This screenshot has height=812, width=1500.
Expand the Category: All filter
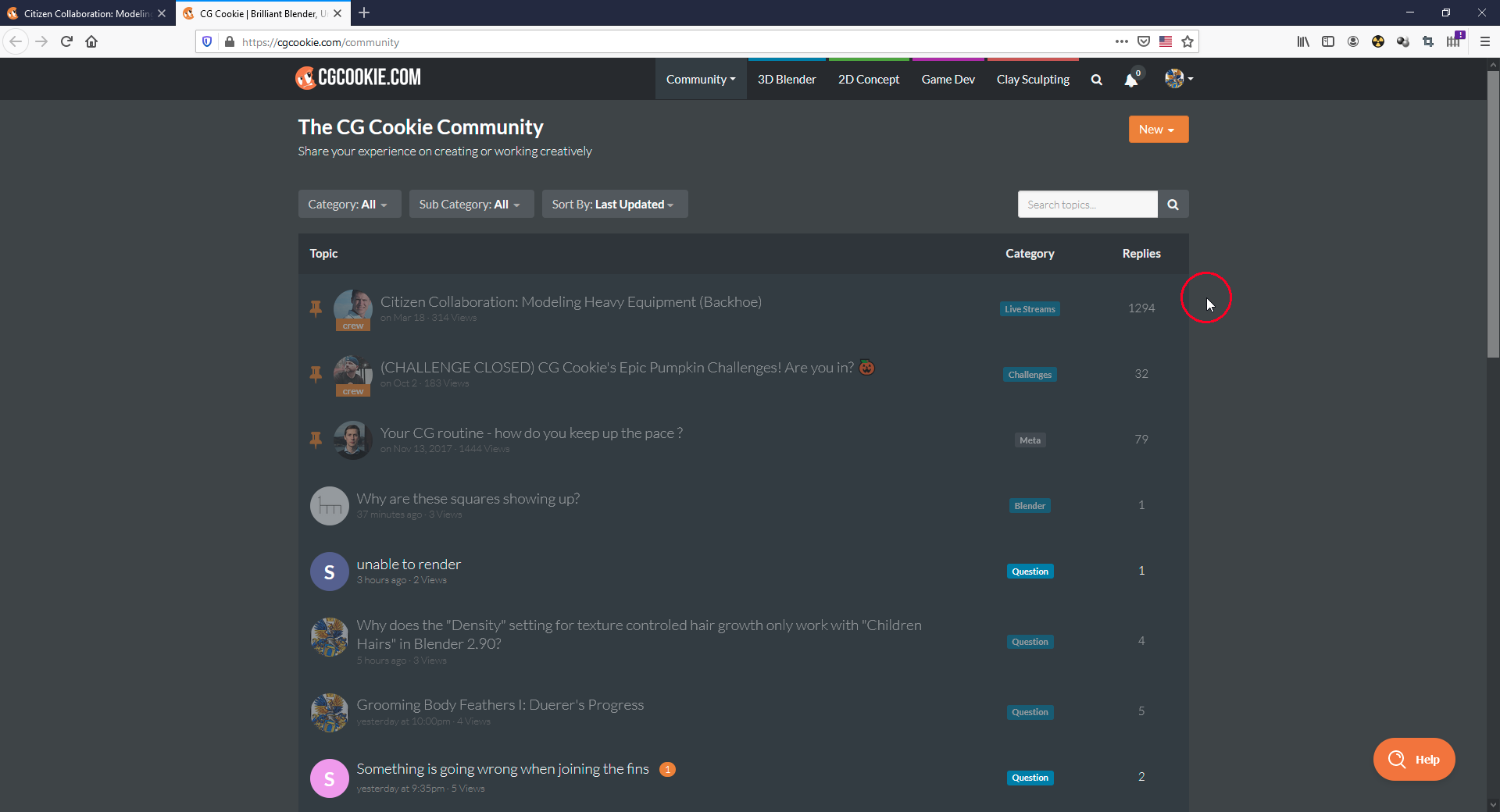(x=349, y=205)
